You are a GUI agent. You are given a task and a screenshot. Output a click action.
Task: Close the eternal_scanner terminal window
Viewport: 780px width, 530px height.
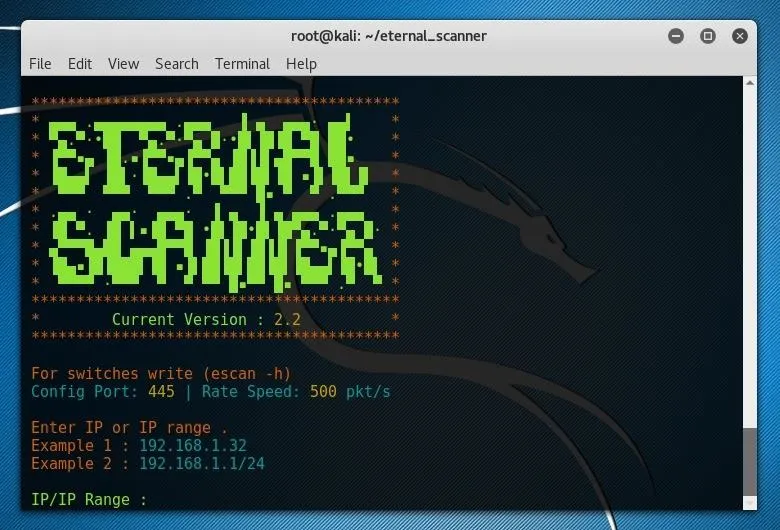point(740,36)
